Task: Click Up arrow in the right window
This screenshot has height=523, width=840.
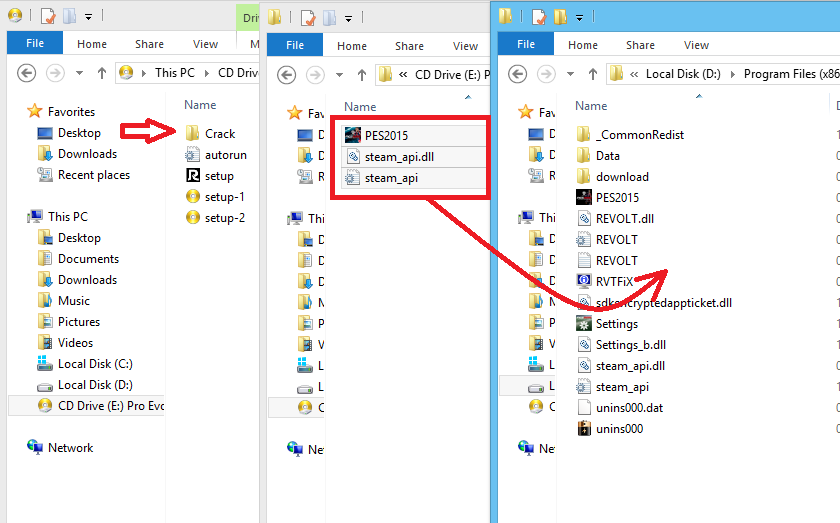Action: [592, 74]
